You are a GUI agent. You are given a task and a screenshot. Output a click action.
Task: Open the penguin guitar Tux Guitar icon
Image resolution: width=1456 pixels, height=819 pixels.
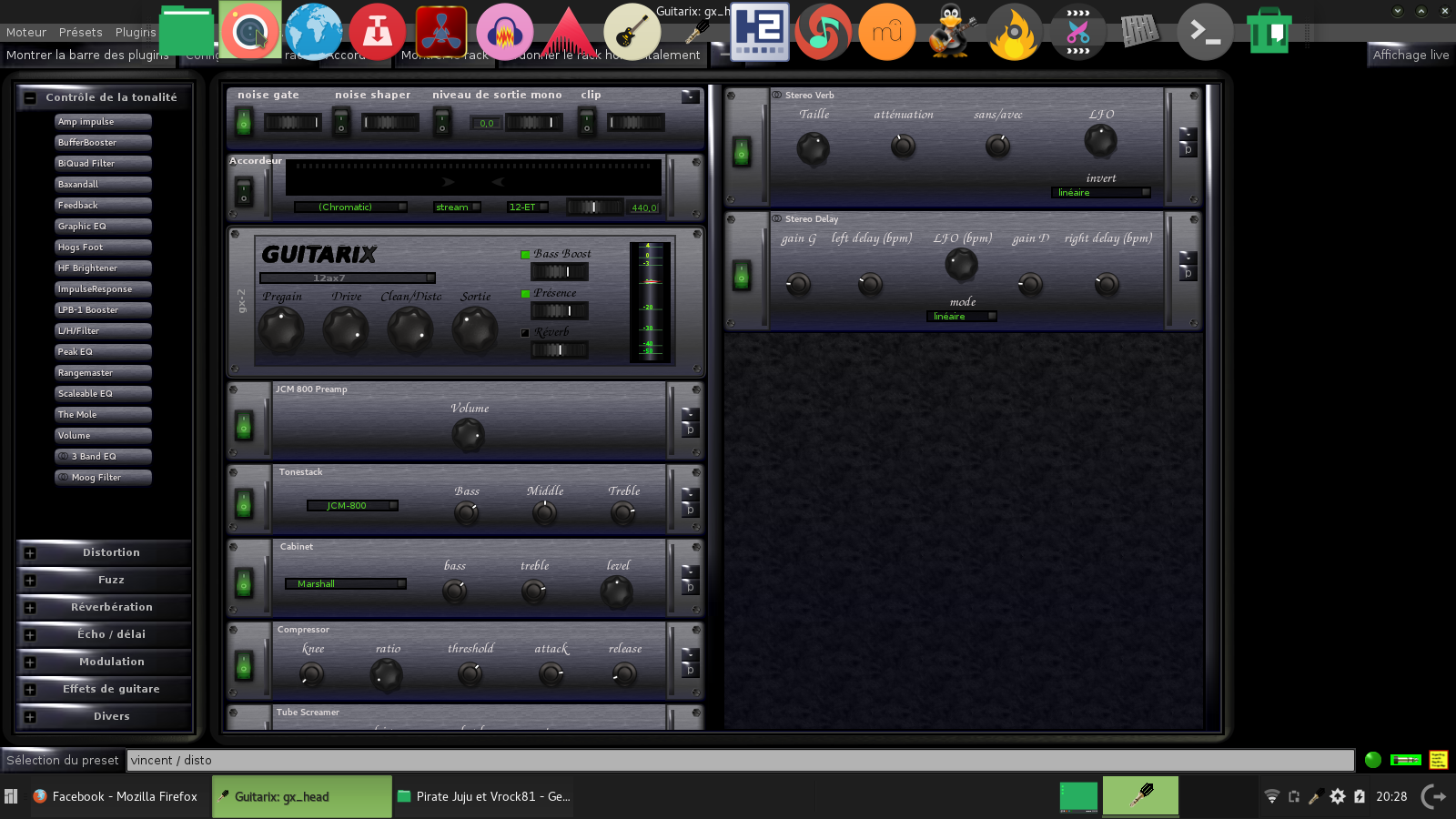click(951, 31)
